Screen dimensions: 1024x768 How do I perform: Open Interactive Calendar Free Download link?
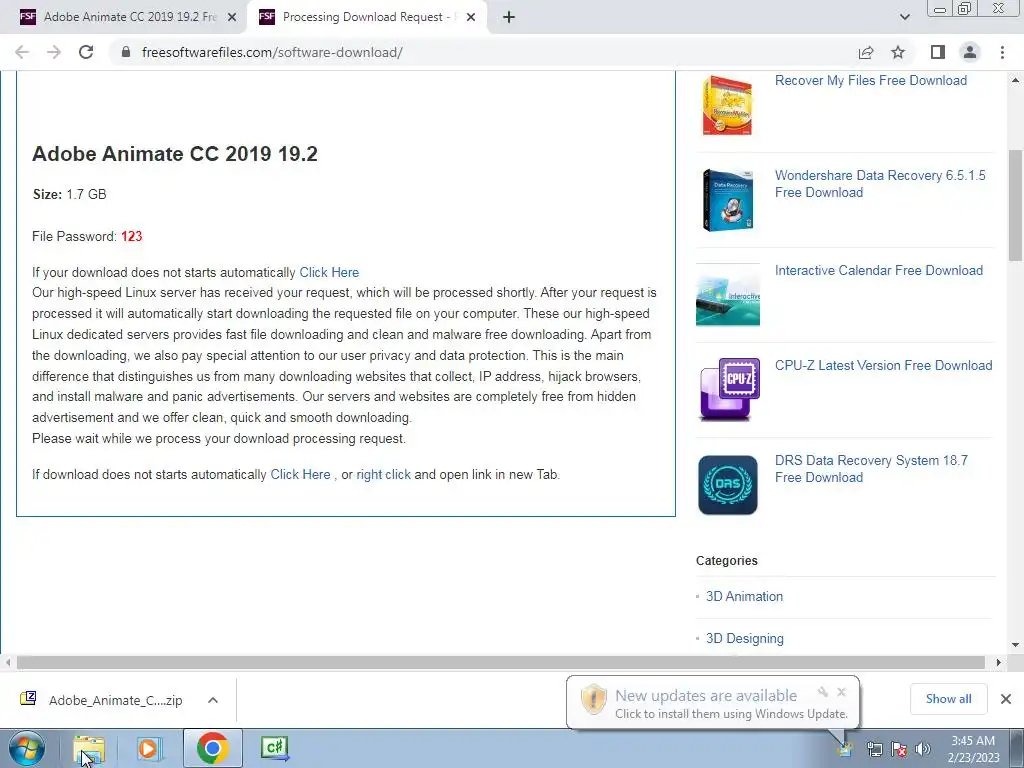[878, 270]
